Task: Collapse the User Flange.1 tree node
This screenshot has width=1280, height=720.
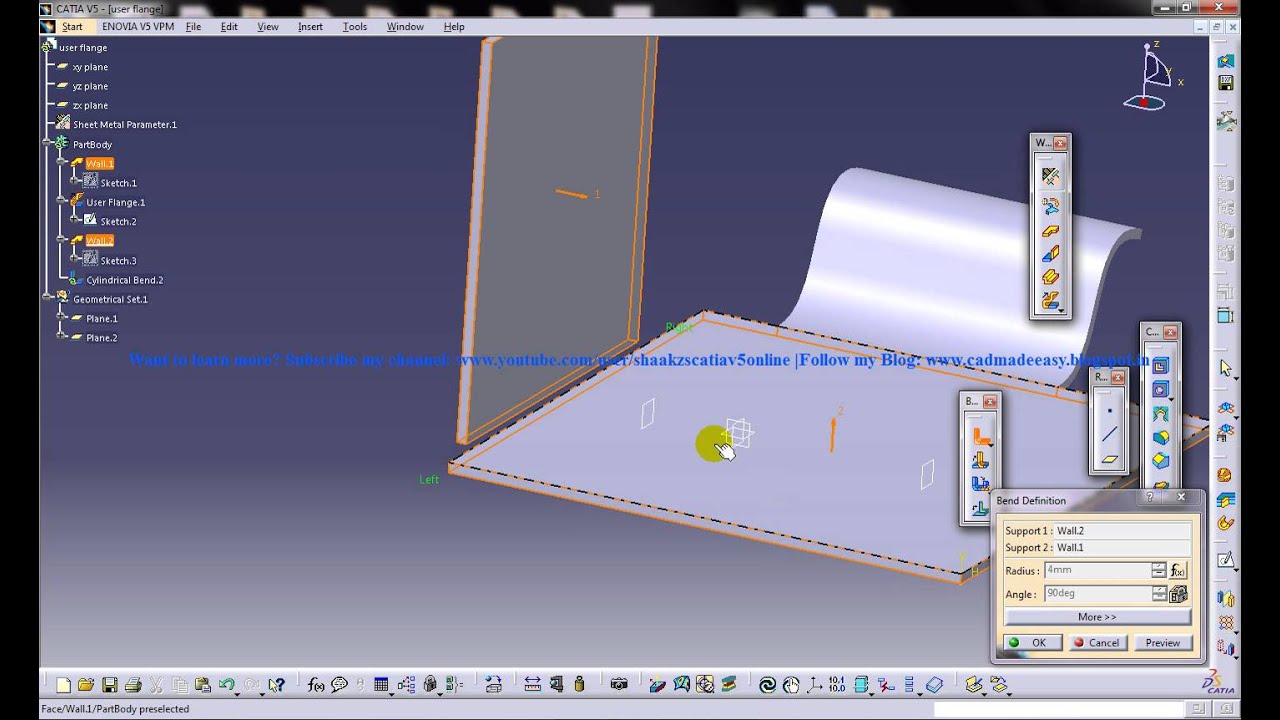Action: tap(61, 202)
